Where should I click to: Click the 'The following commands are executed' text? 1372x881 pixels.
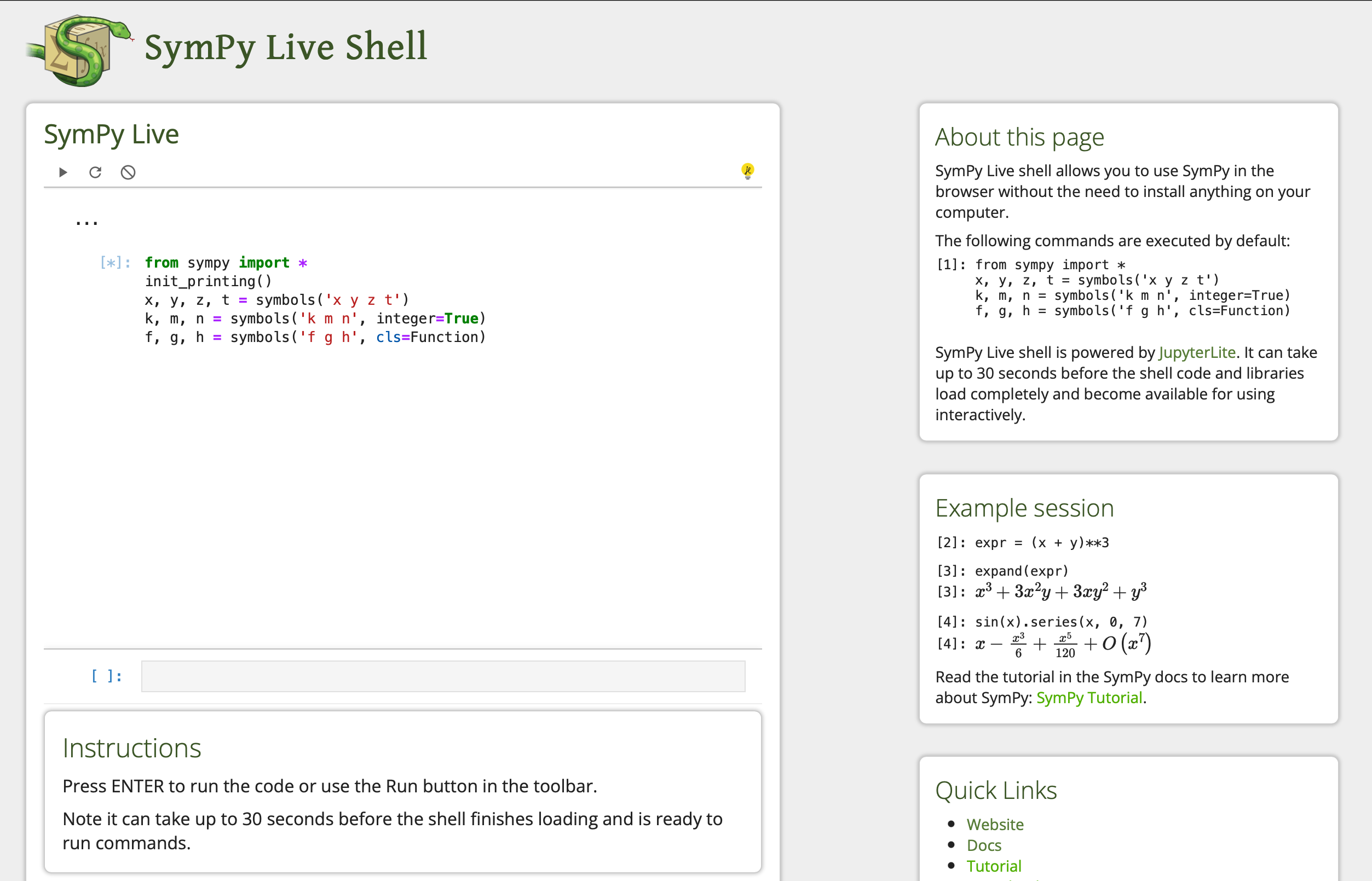click(1112, 241)
